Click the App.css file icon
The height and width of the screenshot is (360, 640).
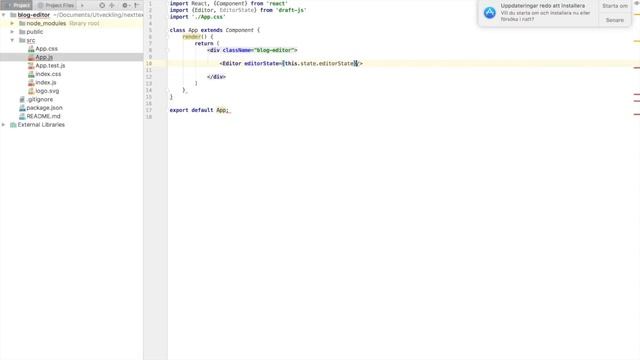[31, 49]
